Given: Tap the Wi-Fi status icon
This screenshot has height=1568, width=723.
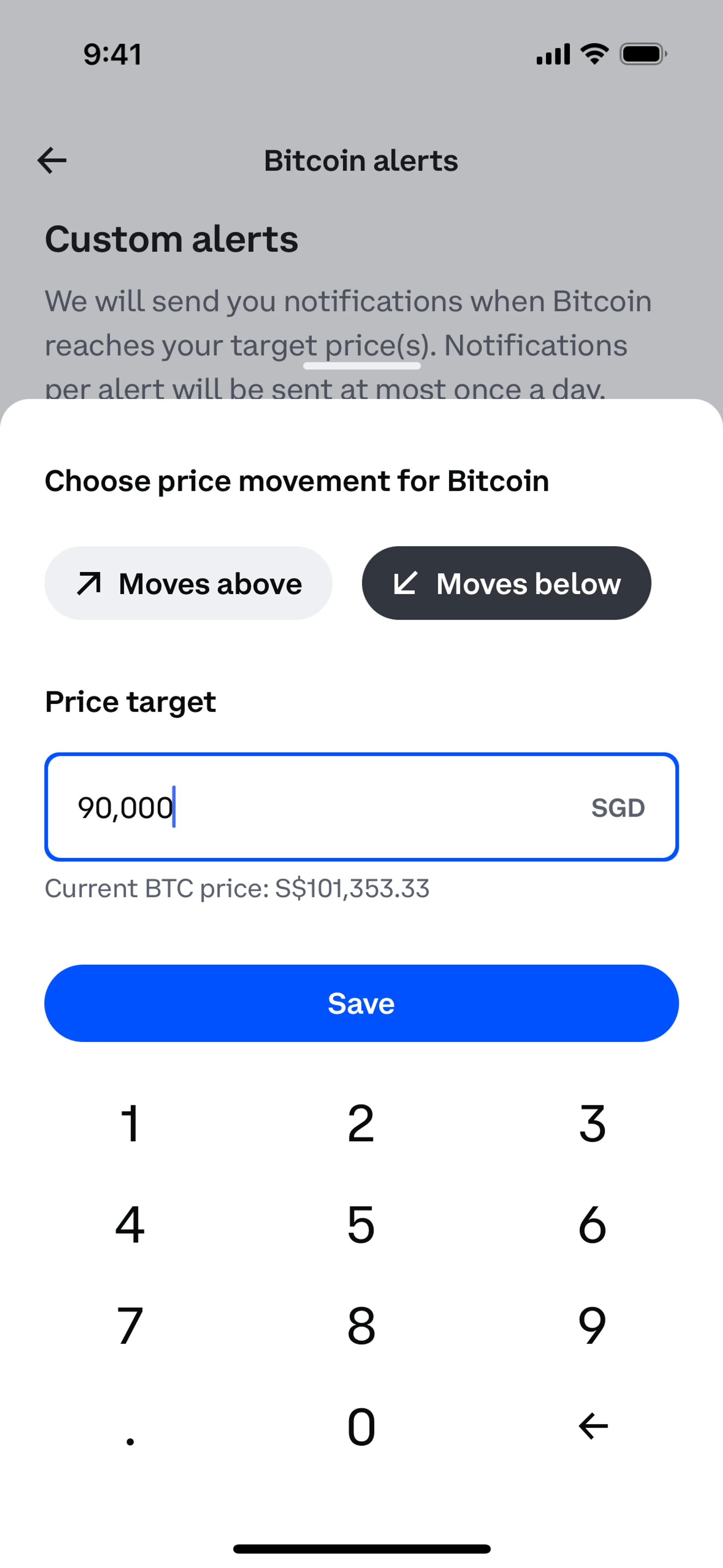Looking at the screenshot, I should (595, 54).
